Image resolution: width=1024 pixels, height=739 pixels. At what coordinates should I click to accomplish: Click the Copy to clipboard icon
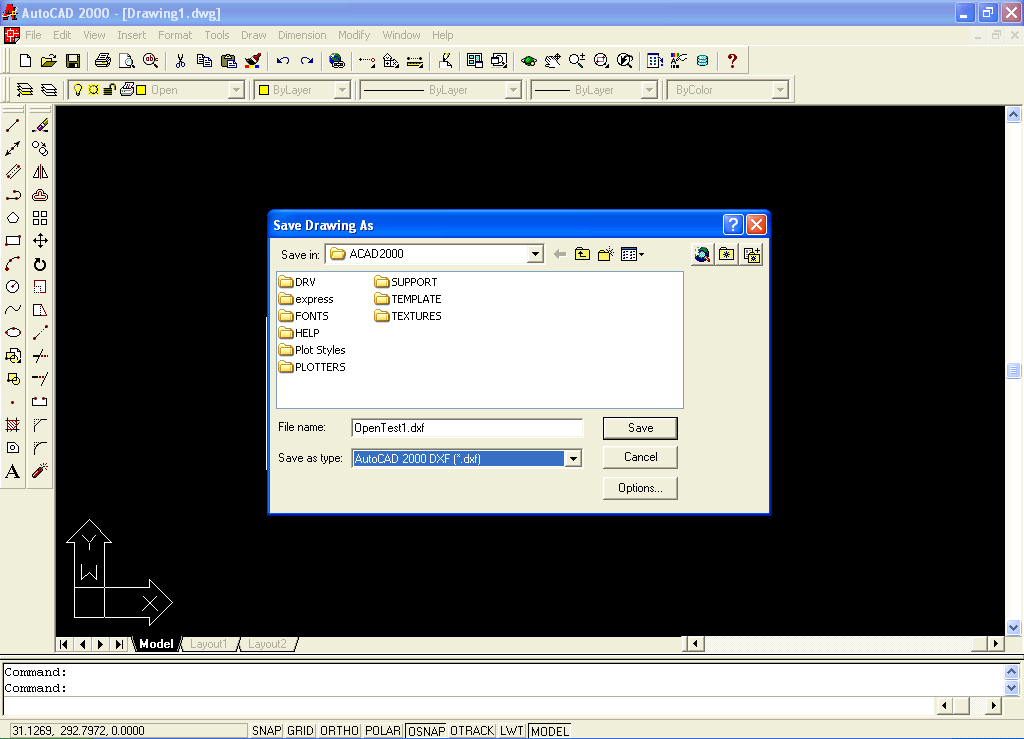(x=204, y=61)
